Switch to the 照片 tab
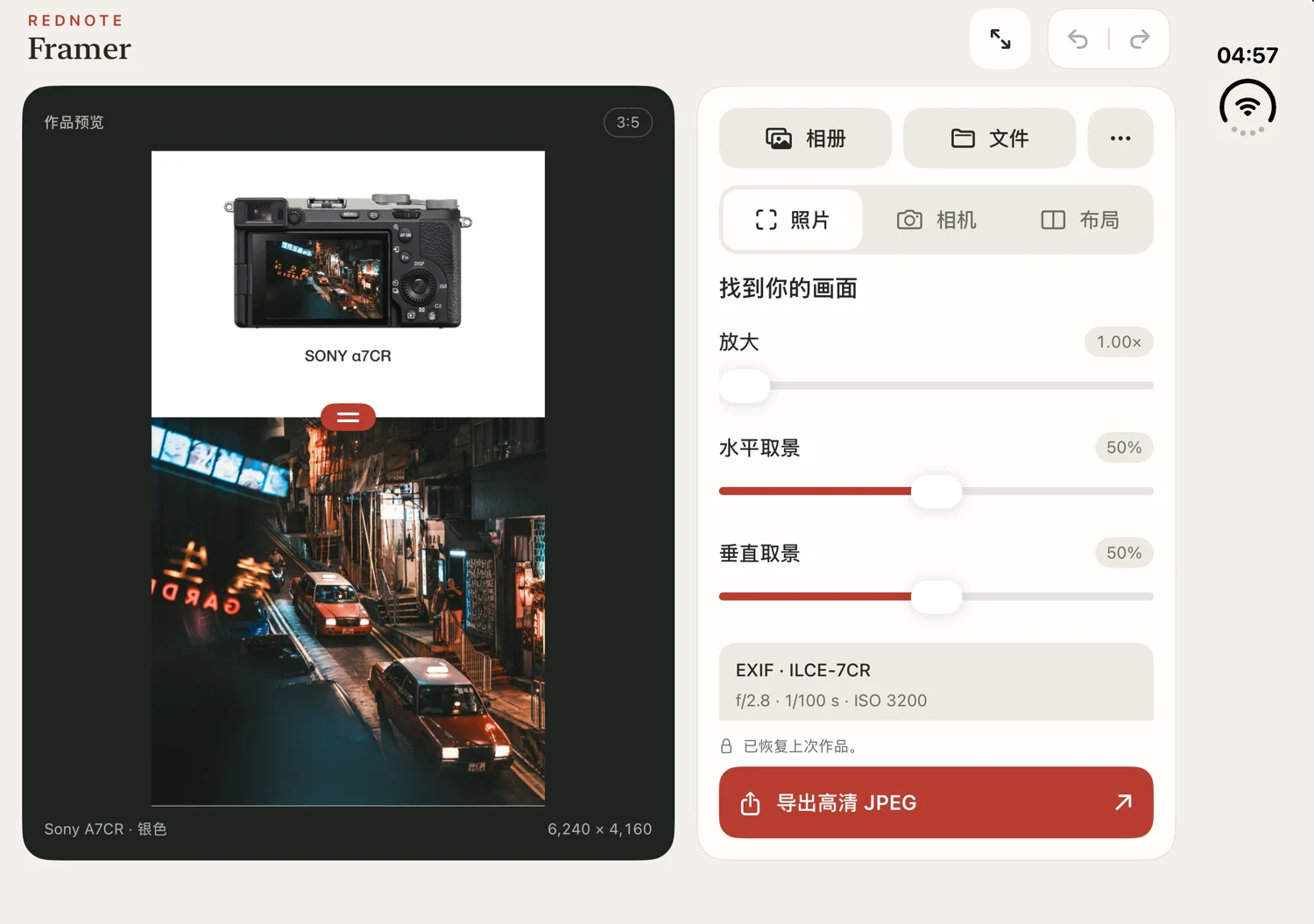Image resolution: width=1314 pixels, height=924 pixels. (793, 220)
